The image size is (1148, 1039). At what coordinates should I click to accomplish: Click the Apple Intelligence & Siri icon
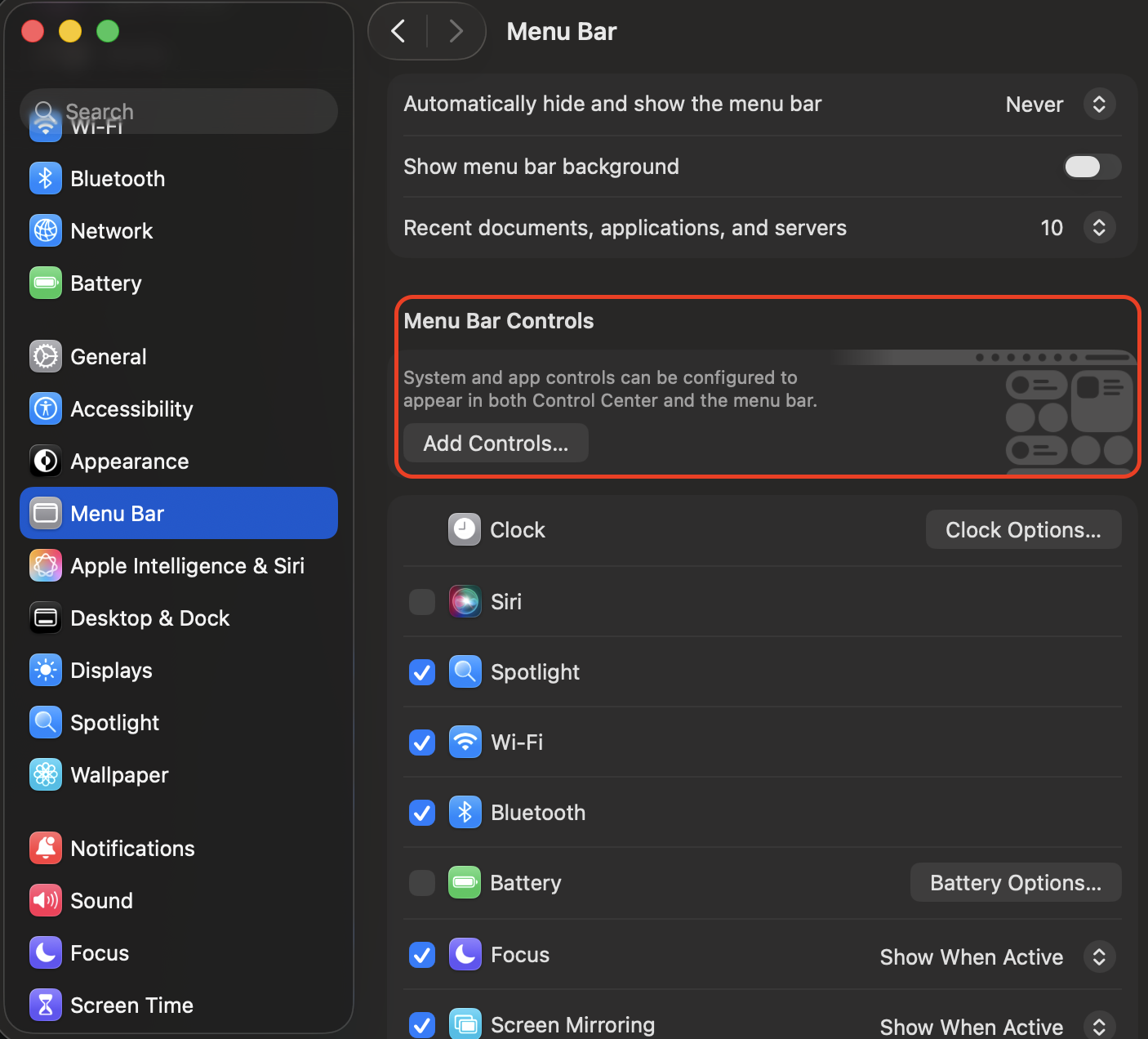tap(46, 565)
